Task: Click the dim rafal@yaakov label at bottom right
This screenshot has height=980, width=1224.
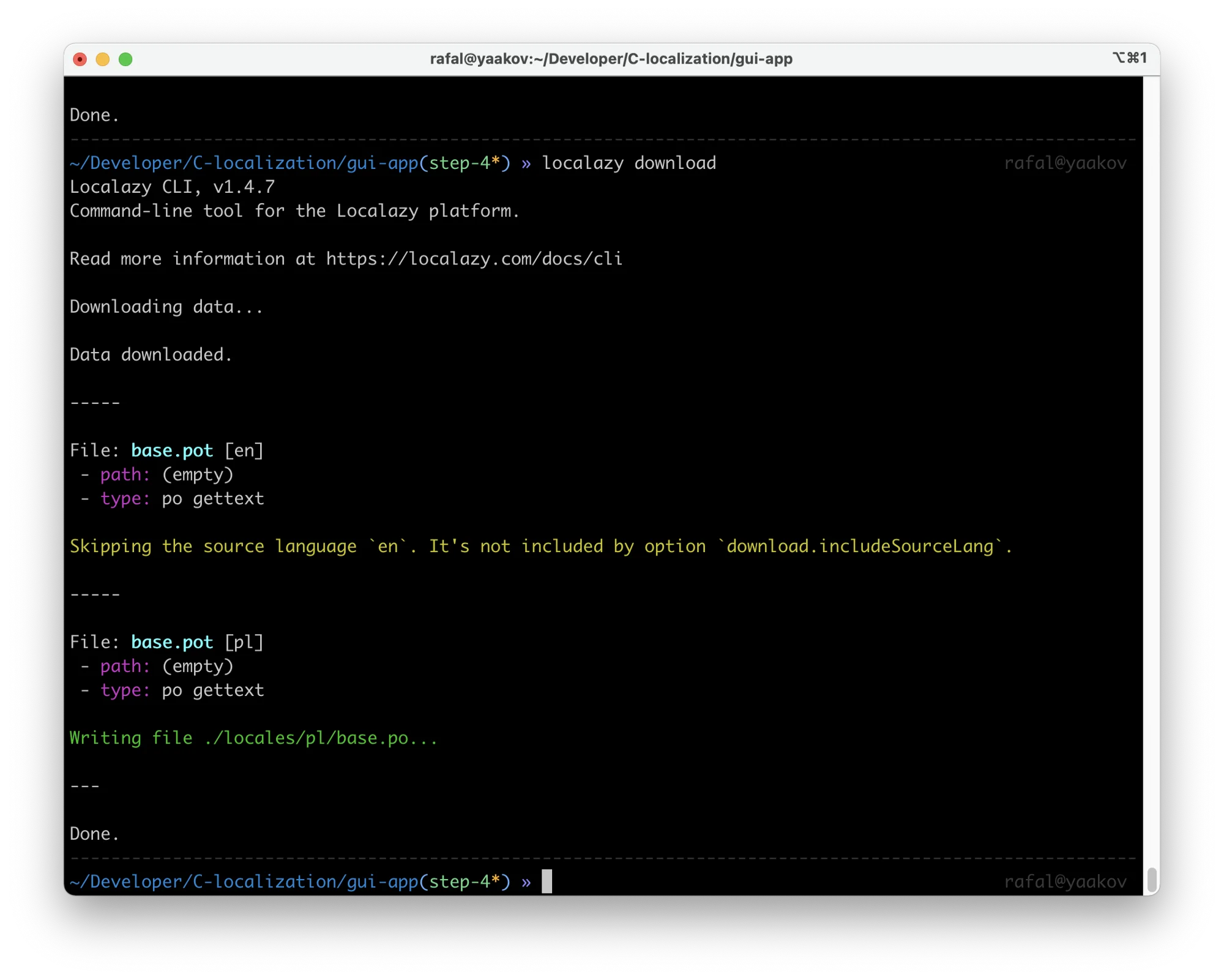Action: point(1065,882)
